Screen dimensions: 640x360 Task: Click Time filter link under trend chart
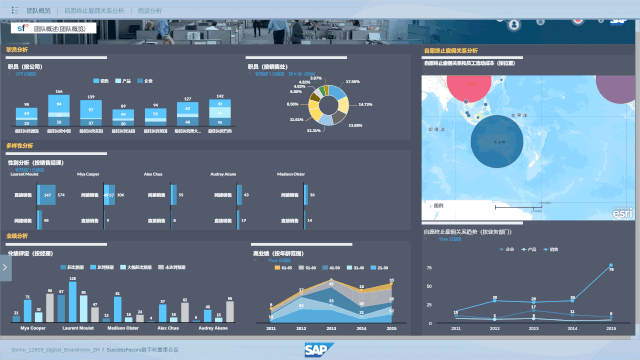click(x=450, y=239)
